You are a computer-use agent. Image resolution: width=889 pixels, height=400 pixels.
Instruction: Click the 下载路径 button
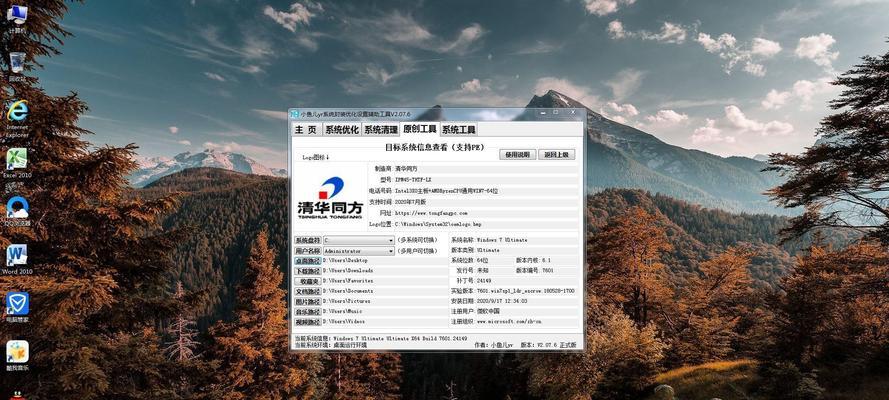click(307, 271)
